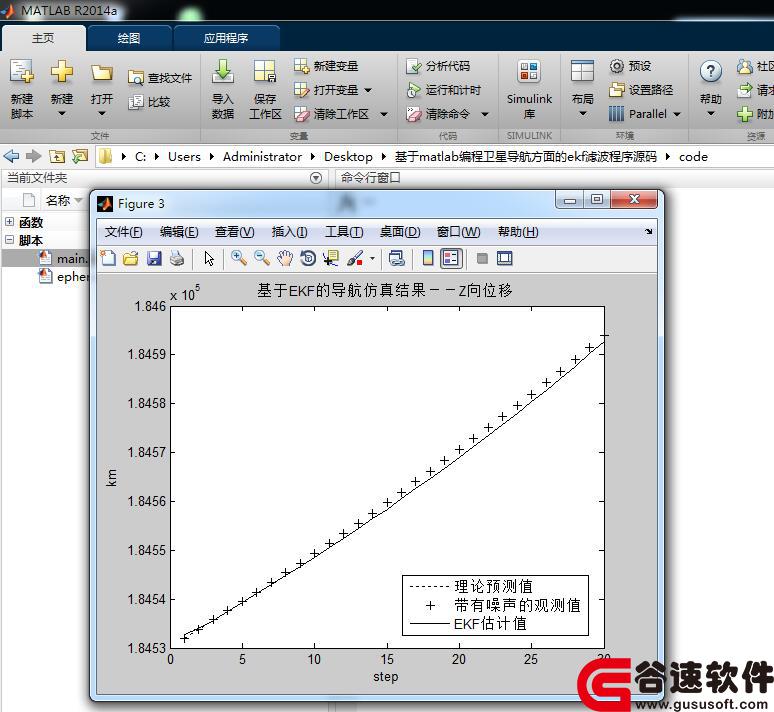Switch to the 主页 ribbon tab
774x712 pixels.
tap(43, 38)
